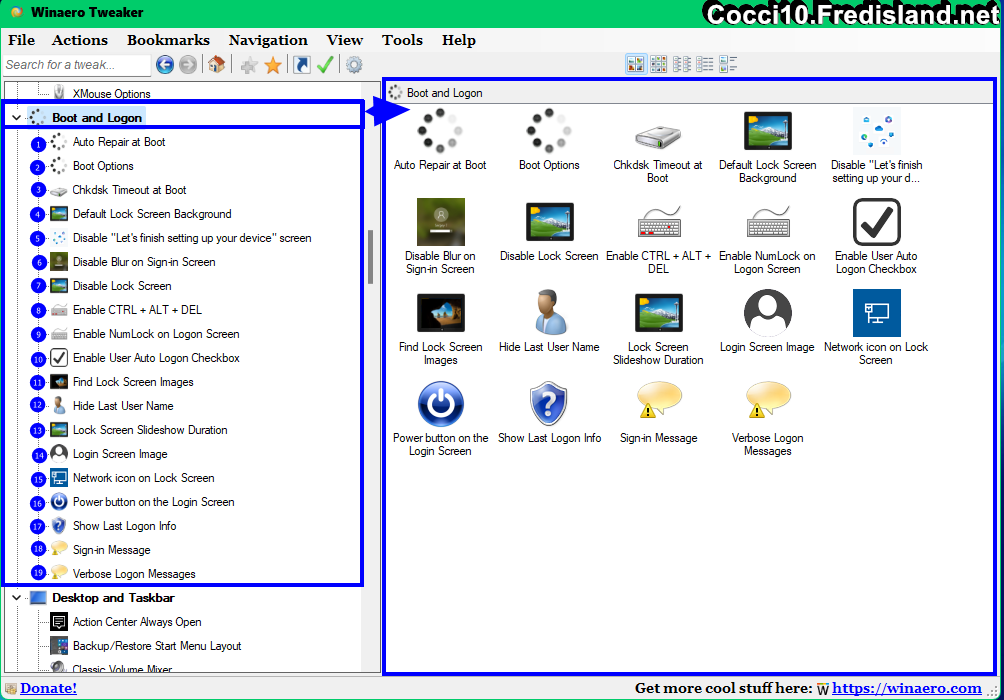Select Boot Options in the tree
The image size is (1004, 700).
(x=103, y=166)
